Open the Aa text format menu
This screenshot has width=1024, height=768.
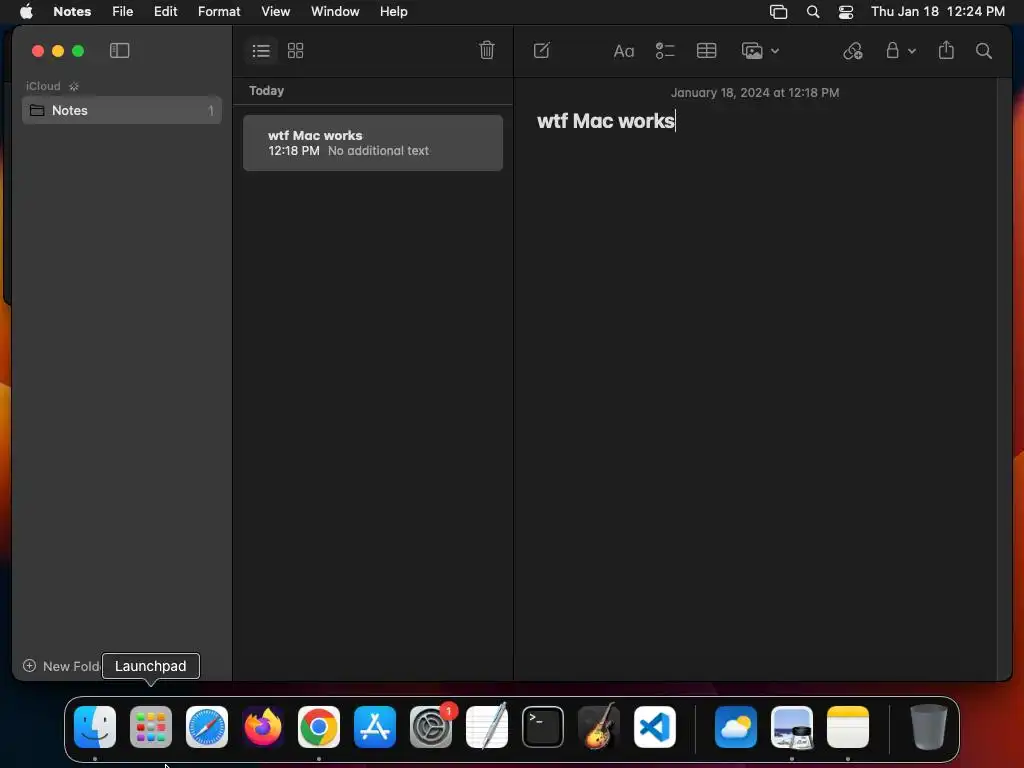tap(624, 51)
